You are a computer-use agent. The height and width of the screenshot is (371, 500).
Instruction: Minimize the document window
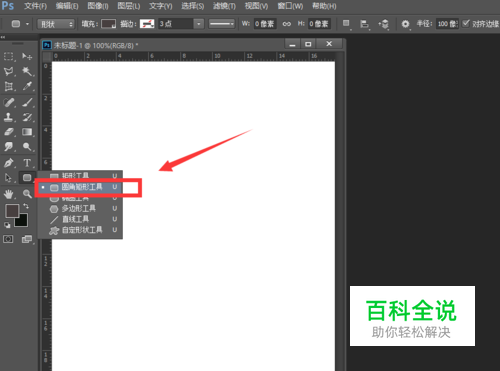pos(293,44)
